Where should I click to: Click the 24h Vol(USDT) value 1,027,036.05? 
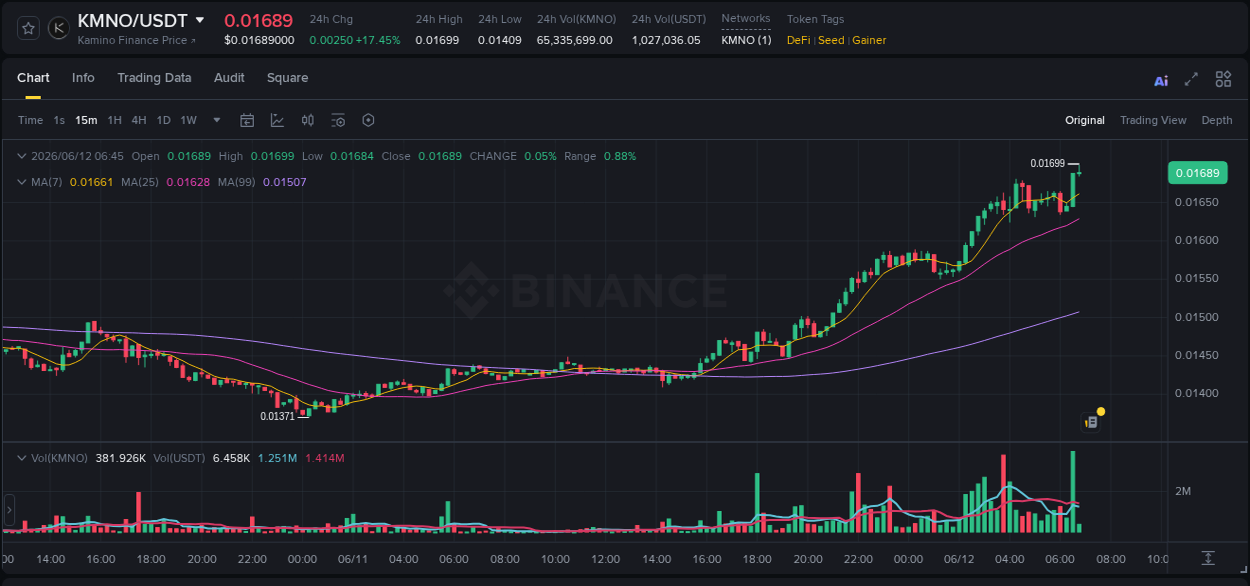666,40
